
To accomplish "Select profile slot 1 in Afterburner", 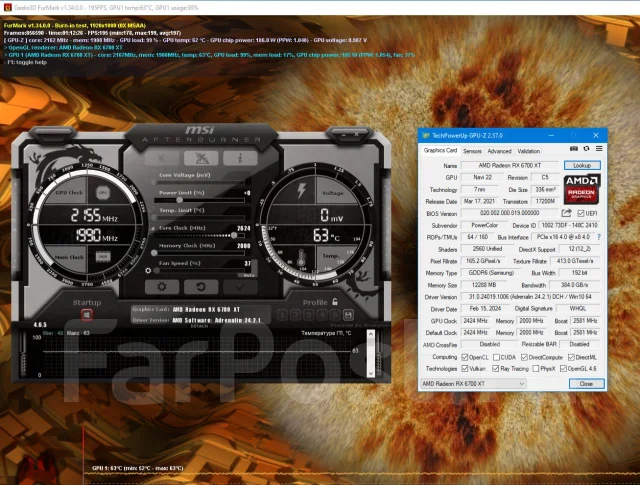I will [282, 315].
